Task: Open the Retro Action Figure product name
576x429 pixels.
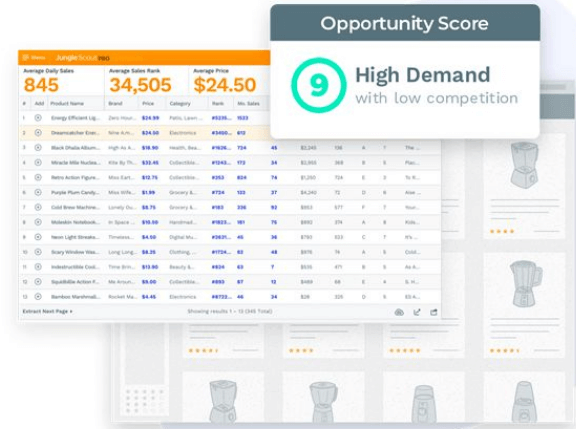Action: click(75, 177)
